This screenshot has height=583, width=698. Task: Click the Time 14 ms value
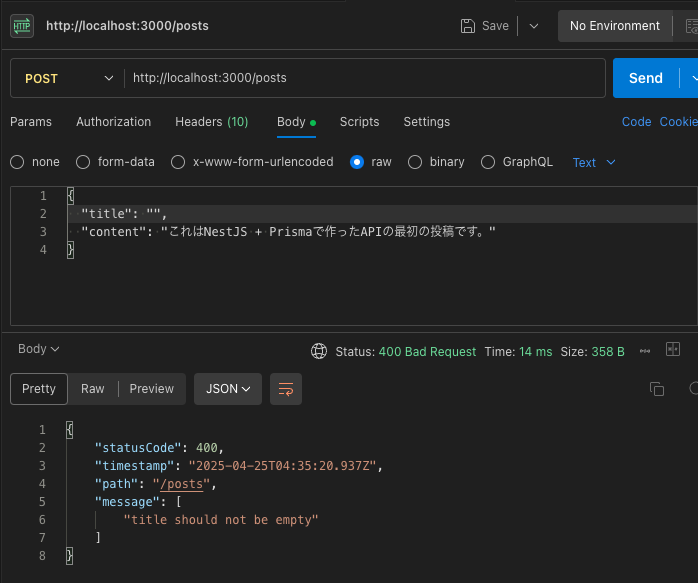(536, 352)
